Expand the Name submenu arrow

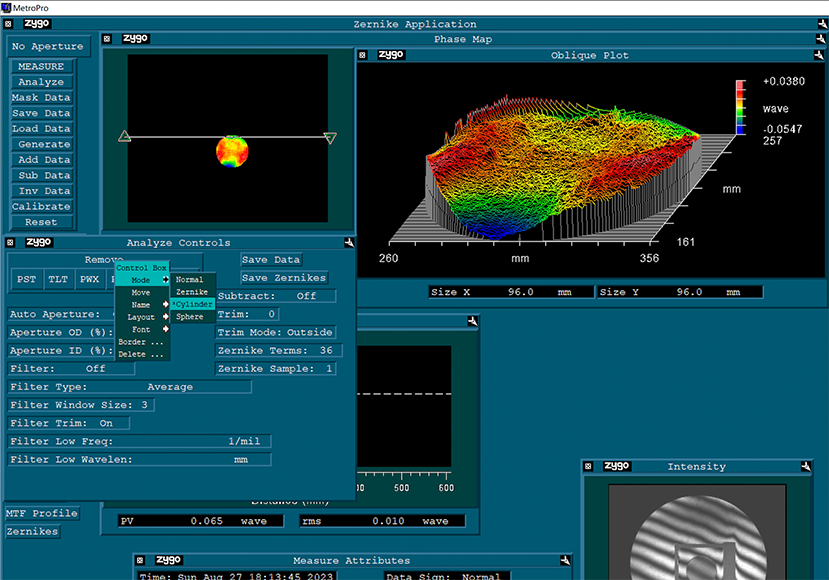[166, 304]
